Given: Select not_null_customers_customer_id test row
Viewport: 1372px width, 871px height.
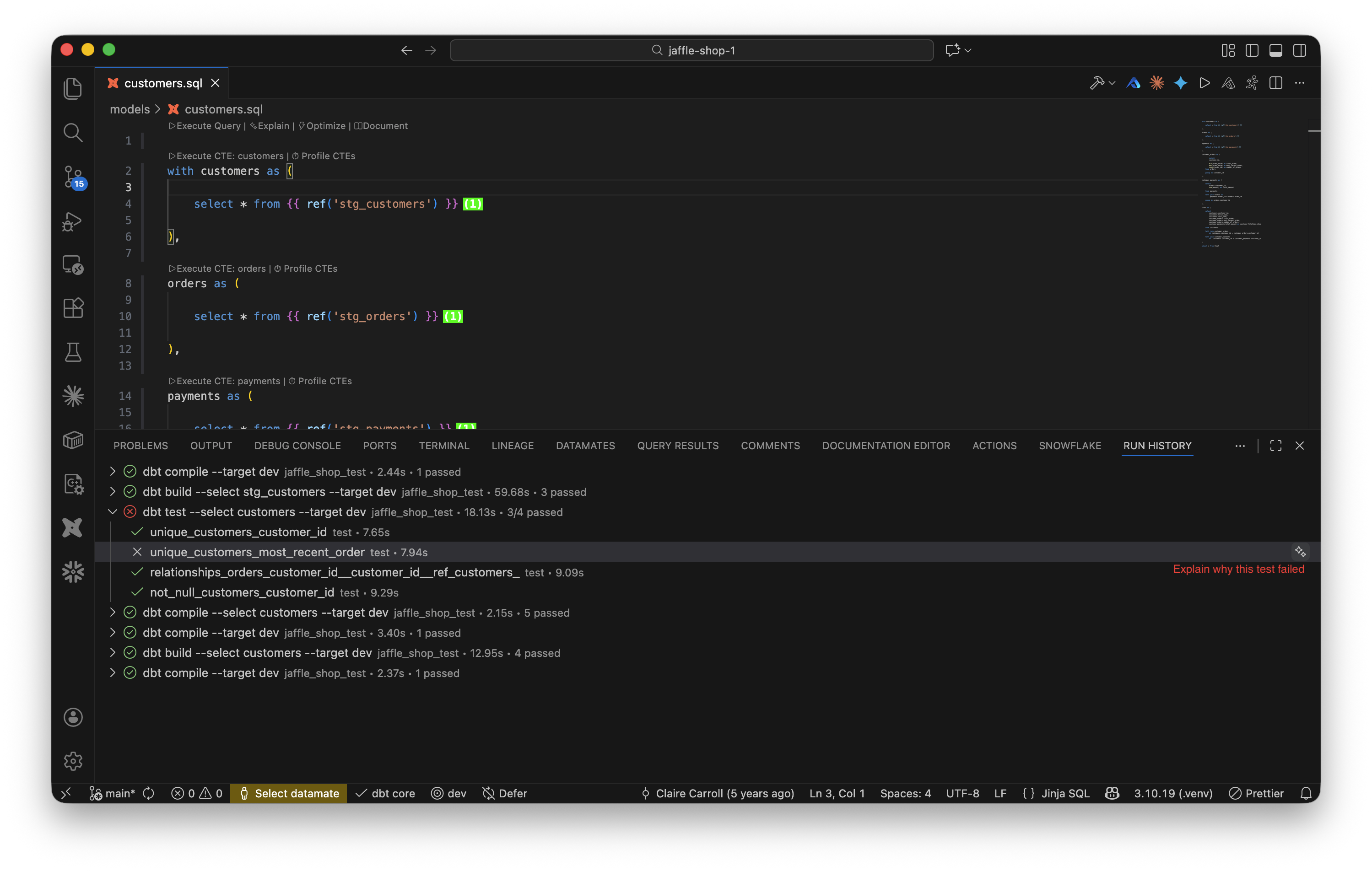Looking at the screenshot, I should [x=708, y=592].
